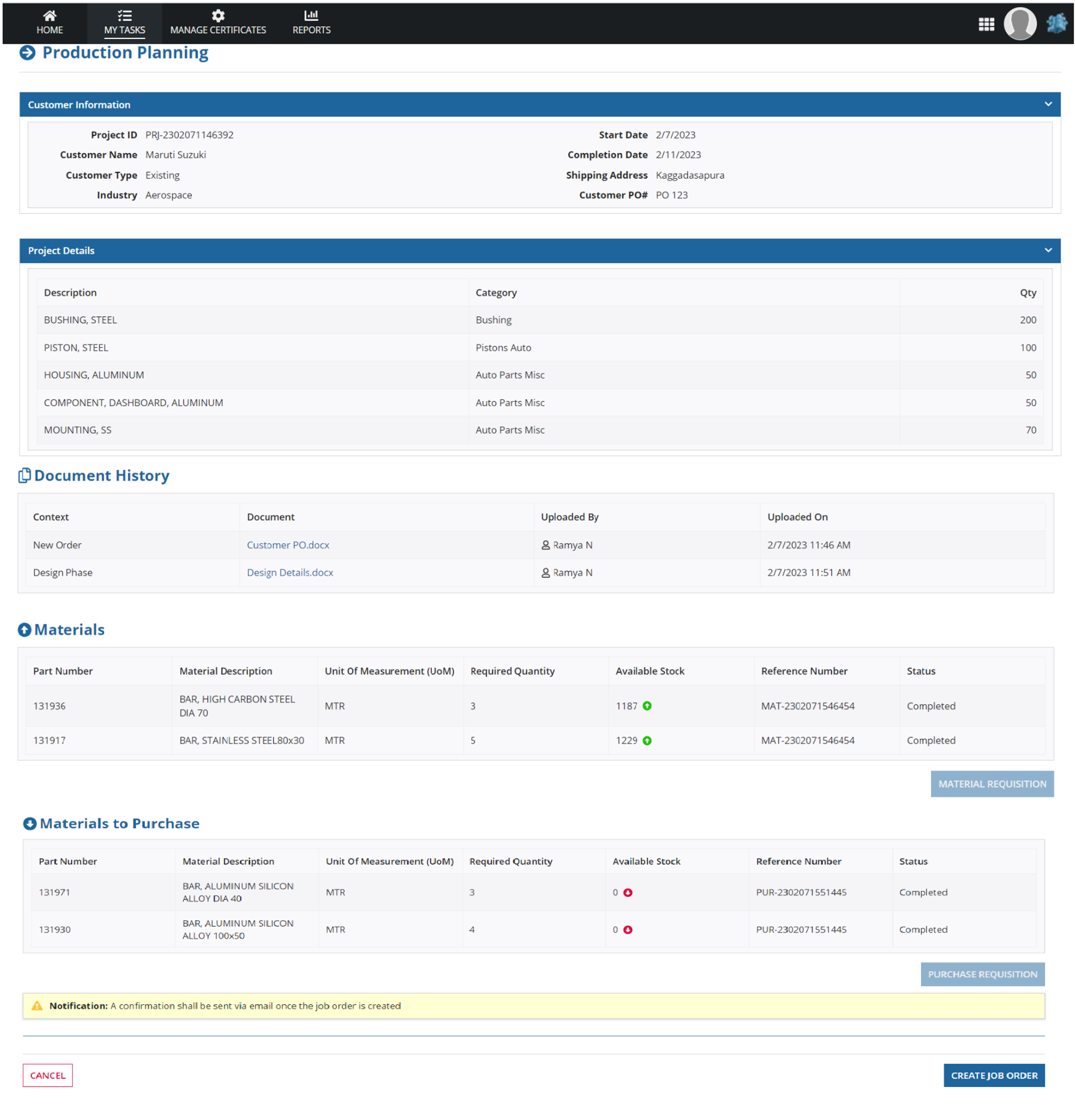Click user icon beside Customer PO.docx uploader
Image resolution: width=1075 pixels, height=1120 pixels.
click(545, 545)
